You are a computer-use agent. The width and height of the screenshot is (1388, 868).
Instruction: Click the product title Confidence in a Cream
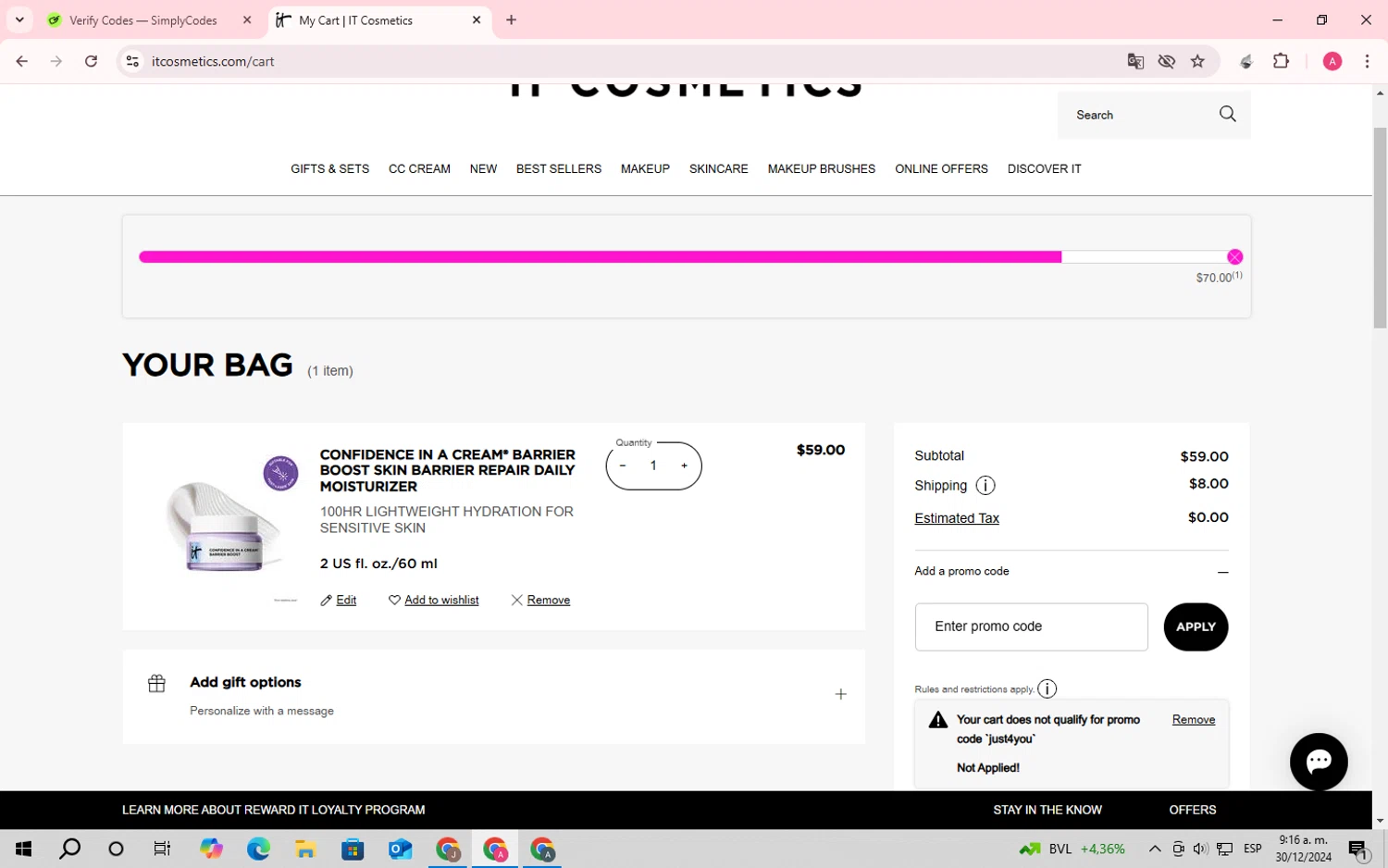tap(447, 470)
